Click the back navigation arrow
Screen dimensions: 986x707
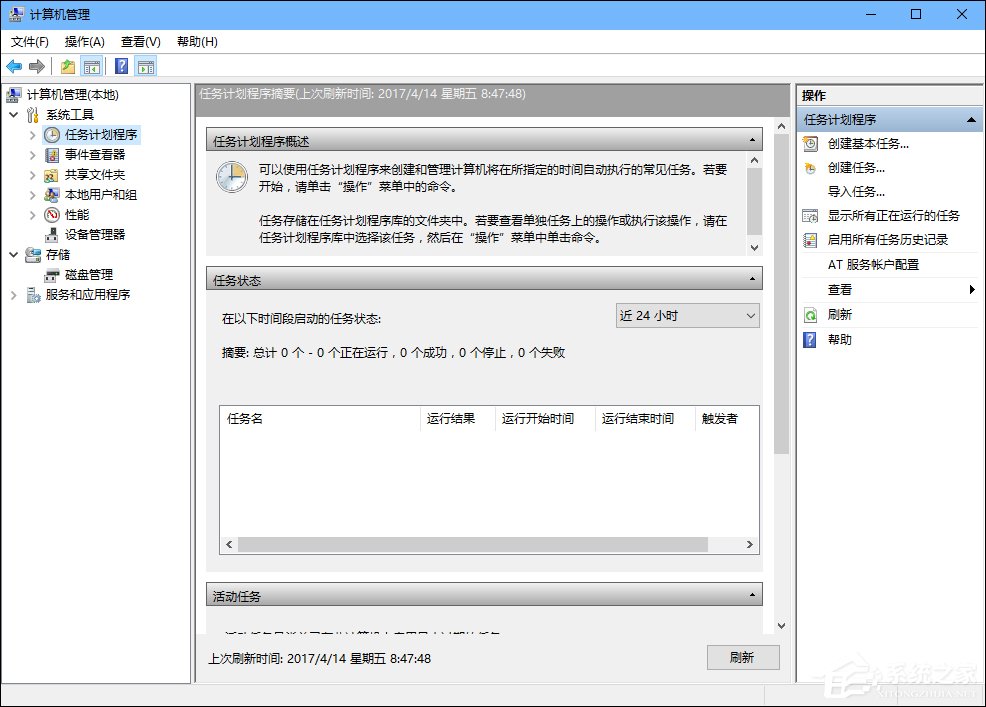(x=14, y=66)
